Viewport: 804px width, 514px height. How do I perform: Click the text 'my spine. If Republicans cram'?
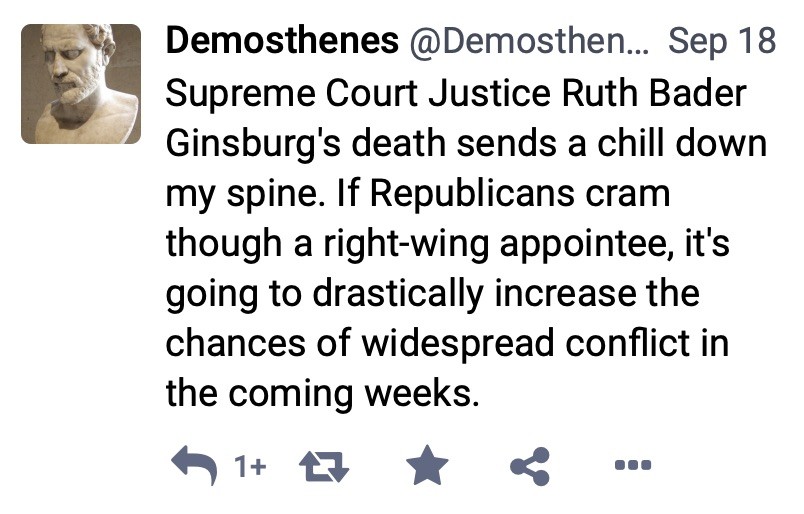point(418,195)
